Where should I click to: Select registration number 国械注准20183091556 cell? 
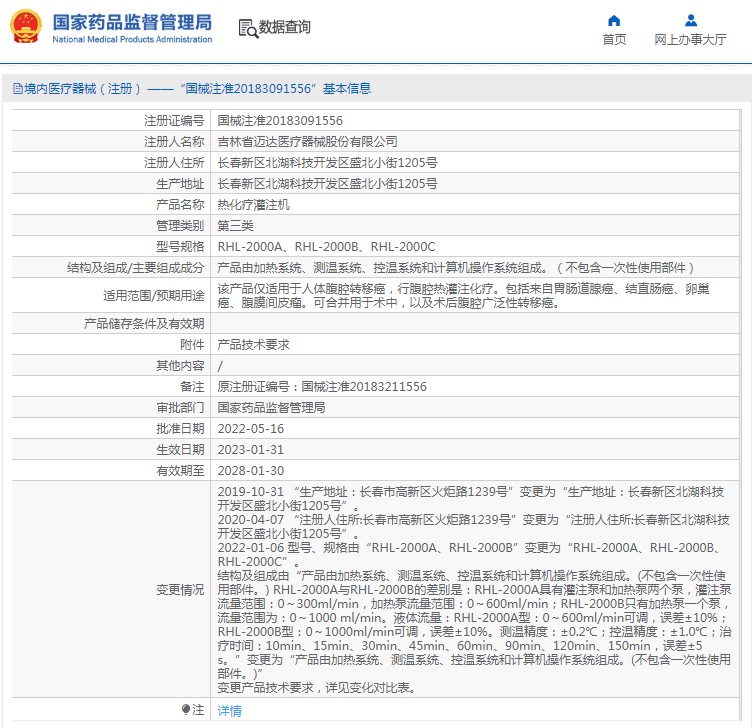pyautogui.click(x=280, y=120)
